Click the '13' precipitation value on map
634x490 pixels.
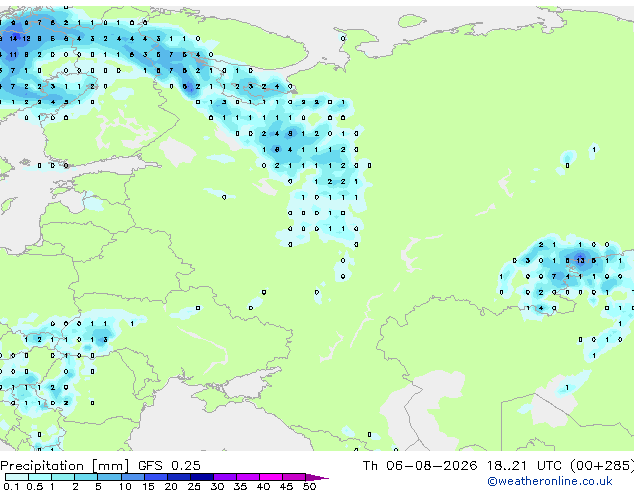coord(581,260)
